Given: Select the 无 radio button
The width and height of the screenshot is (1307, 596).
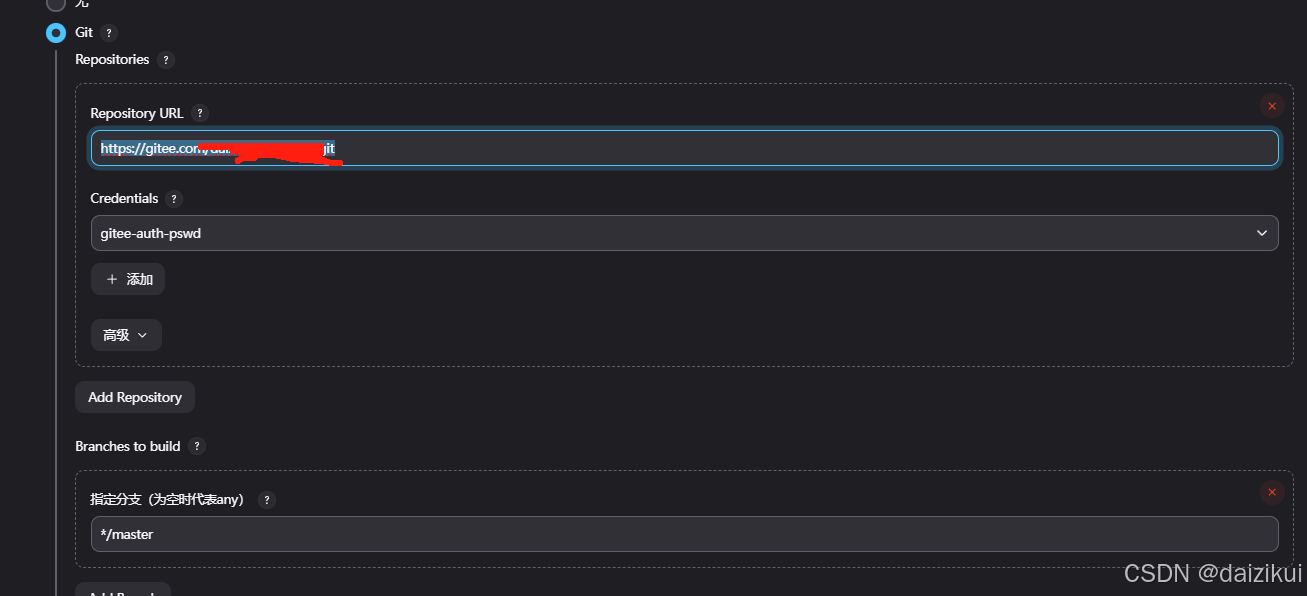Looking at the screenshot, I should pos(56,4).
